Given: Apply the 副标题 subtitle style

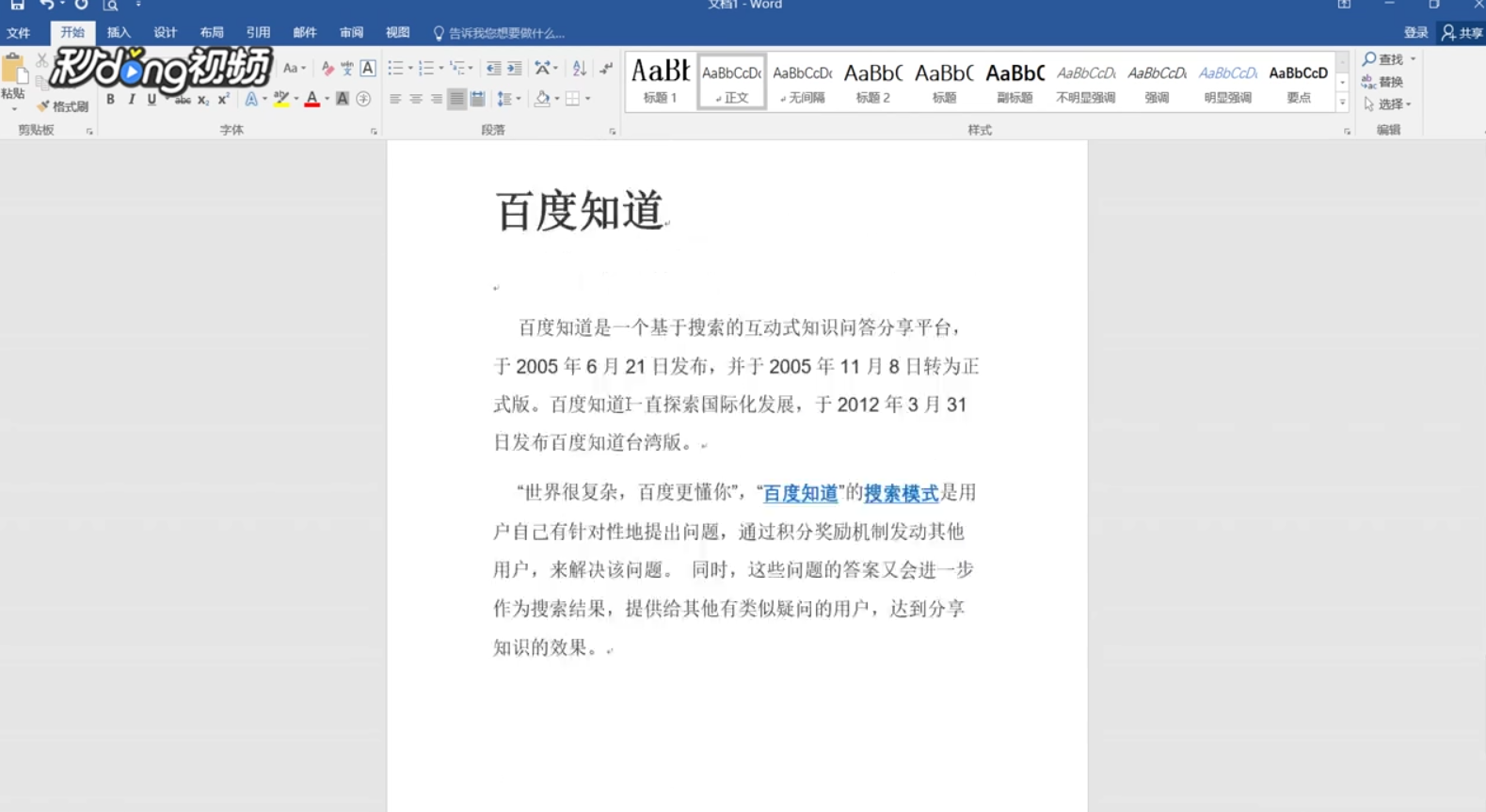Looking at the screenshot, I should [1015, 80].
